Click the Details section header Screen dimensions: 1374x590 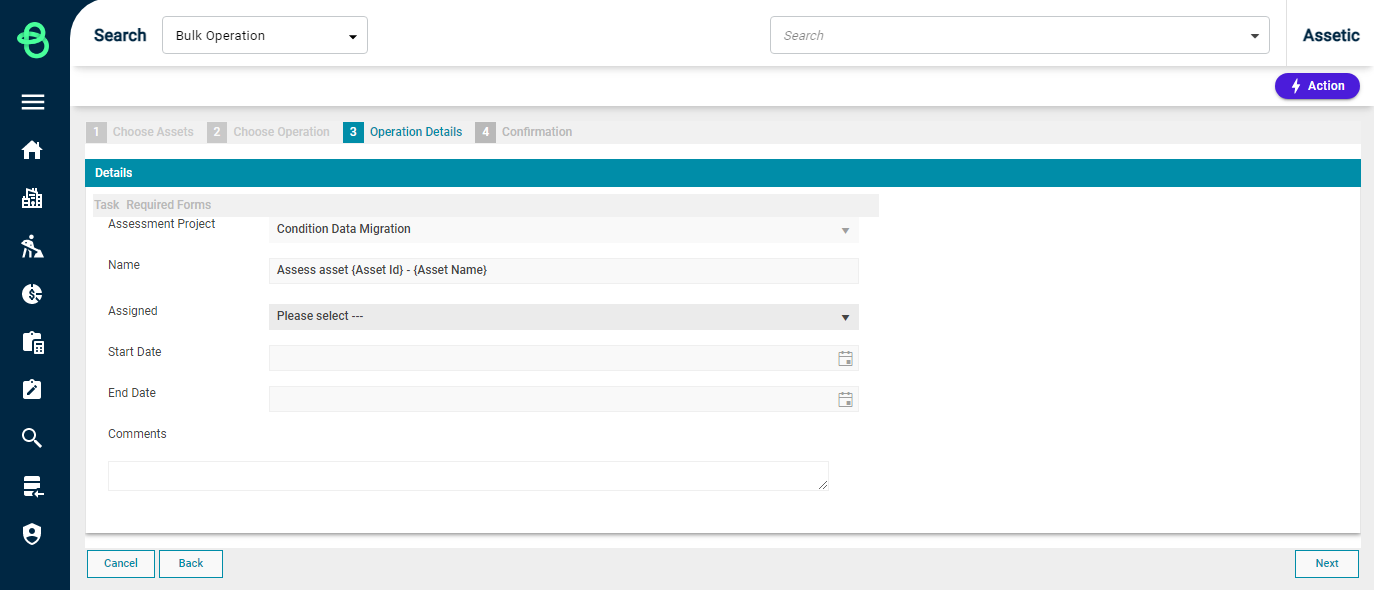723,173
